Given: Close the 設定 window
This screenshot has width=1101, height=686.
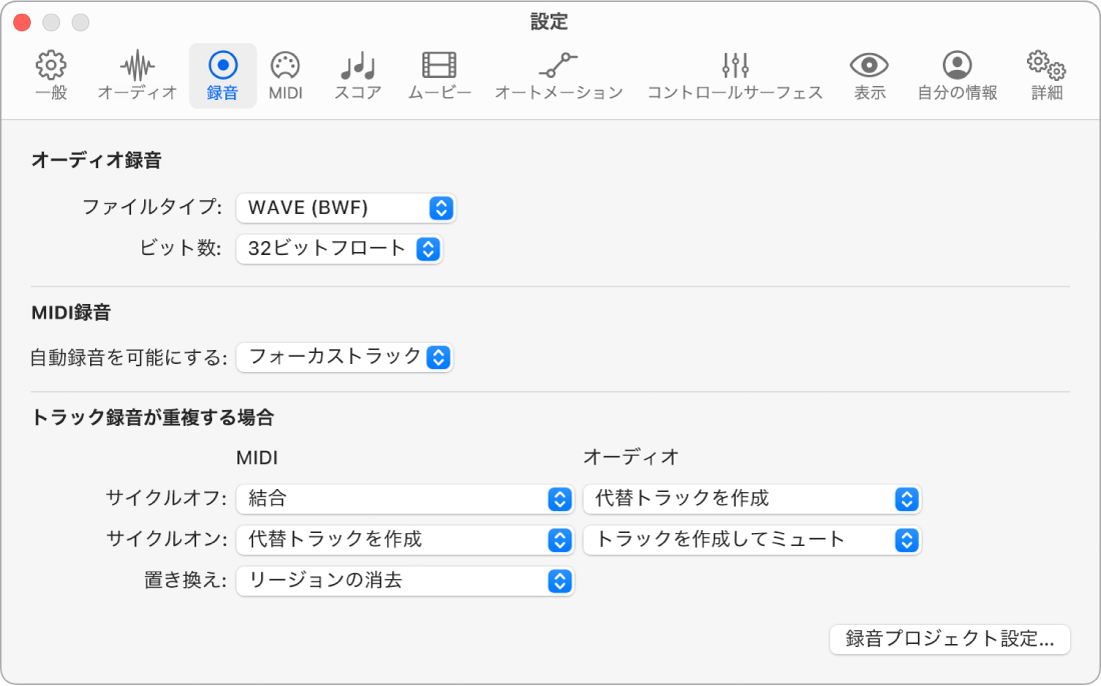Looking at the screenshot, I should [22, 22].
